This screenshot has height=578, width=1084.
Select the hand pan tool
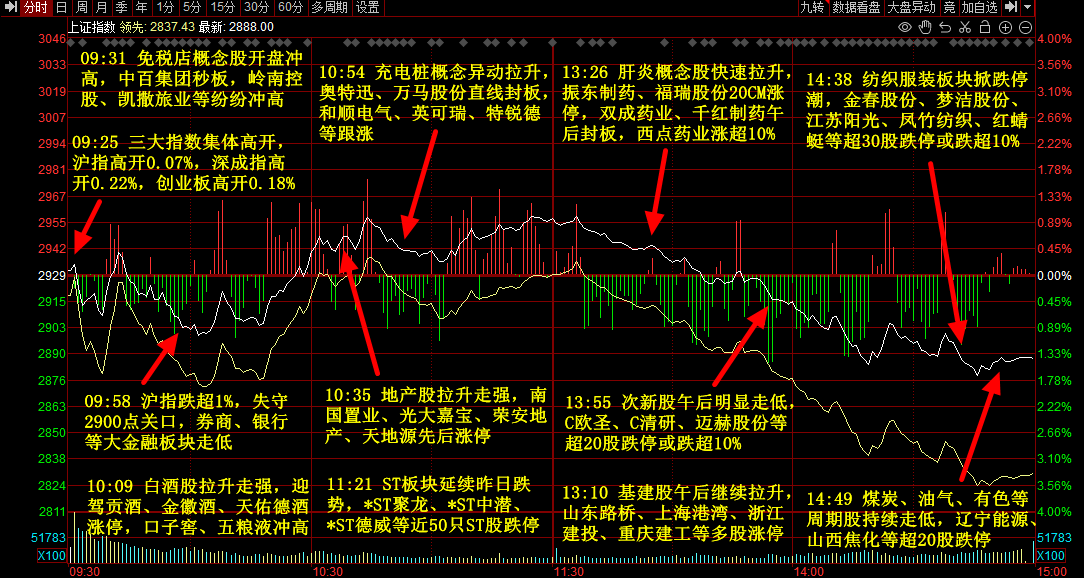925,28
